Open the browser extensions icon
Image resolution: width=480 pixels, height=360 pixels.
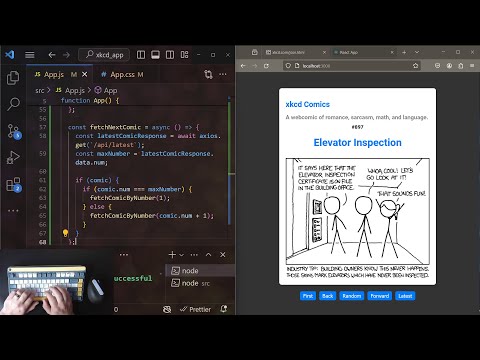[461, 66]
